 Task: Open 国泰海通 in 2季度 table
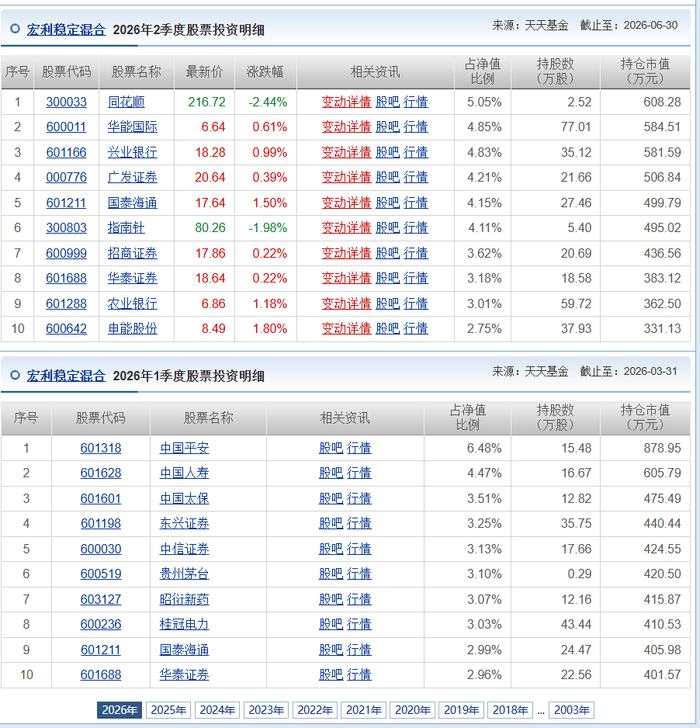[x=132, y=203]
